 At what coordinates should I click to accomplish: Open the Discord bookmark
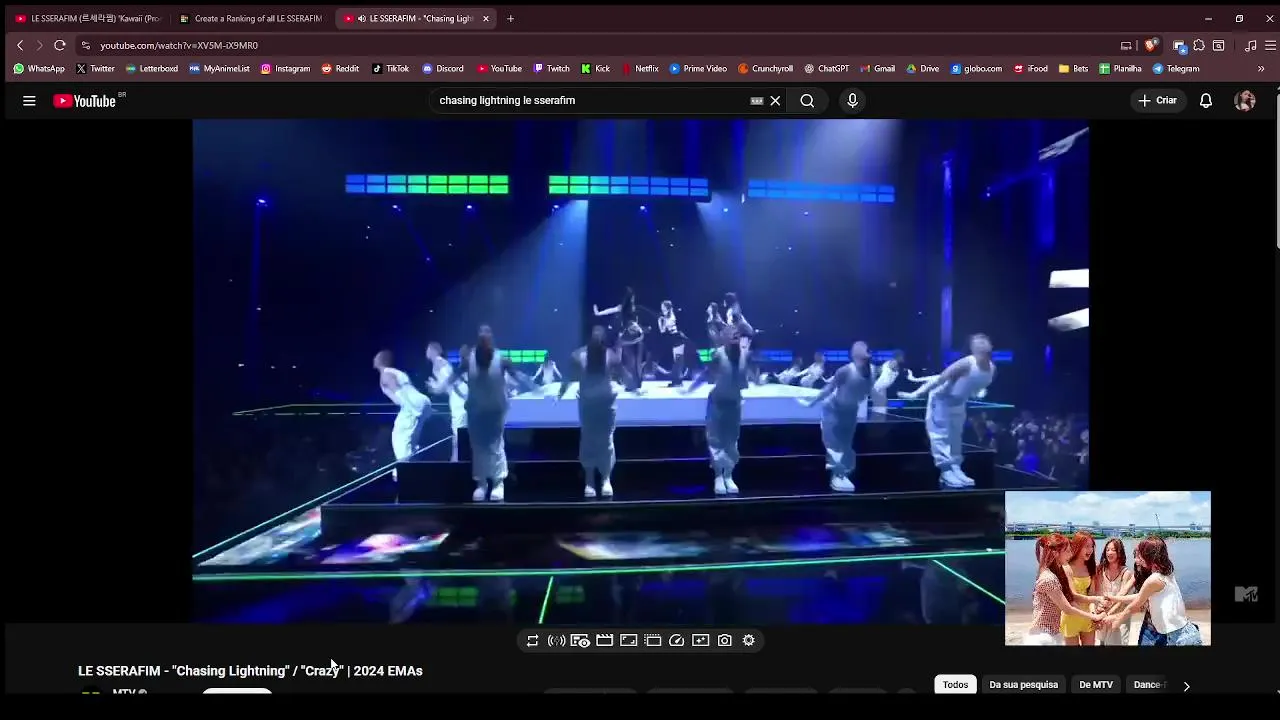pyautogui.click(x=442, y=69)
